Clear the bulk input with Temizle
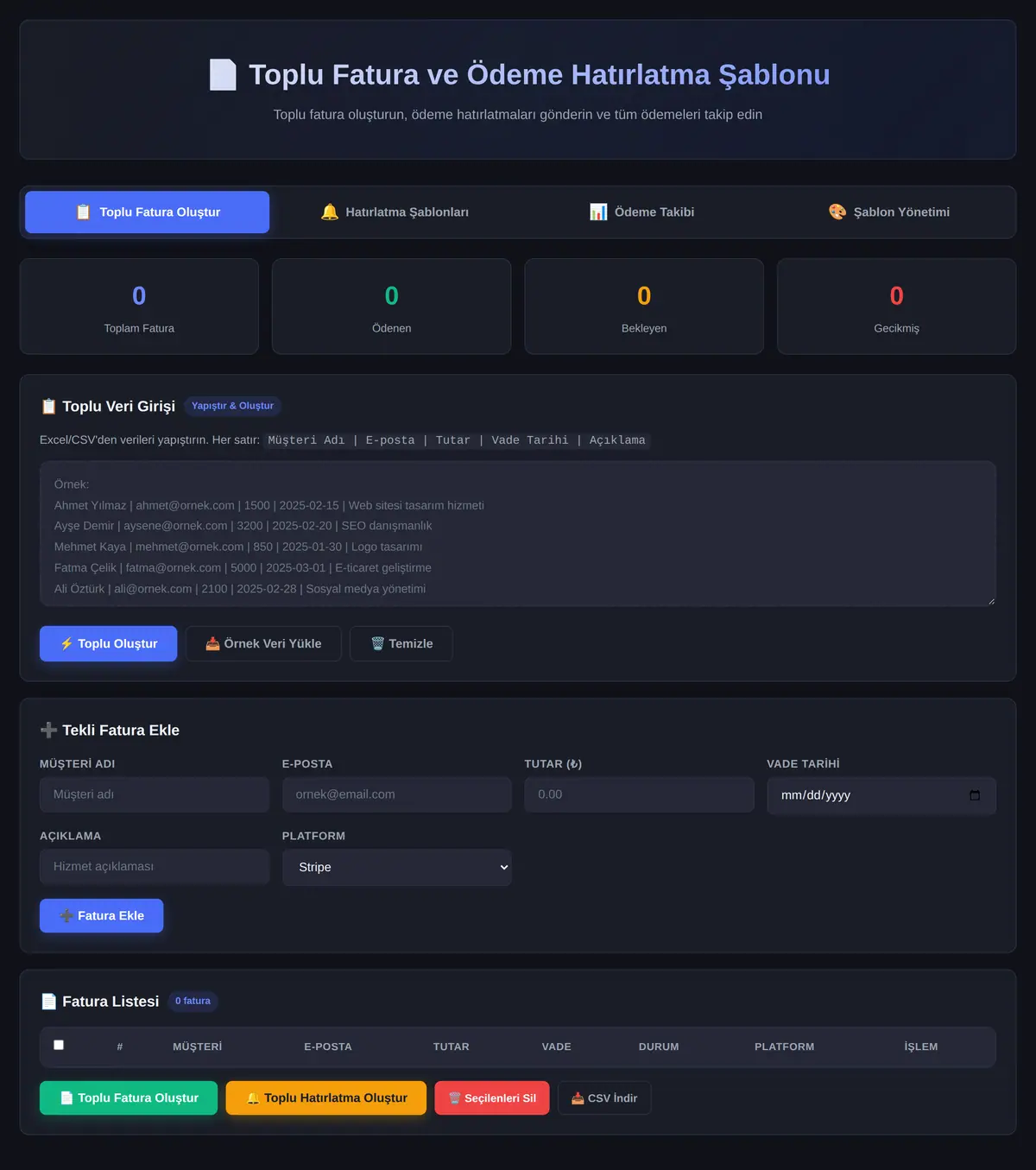The image size is (1036, 1170). coord(401,644)
